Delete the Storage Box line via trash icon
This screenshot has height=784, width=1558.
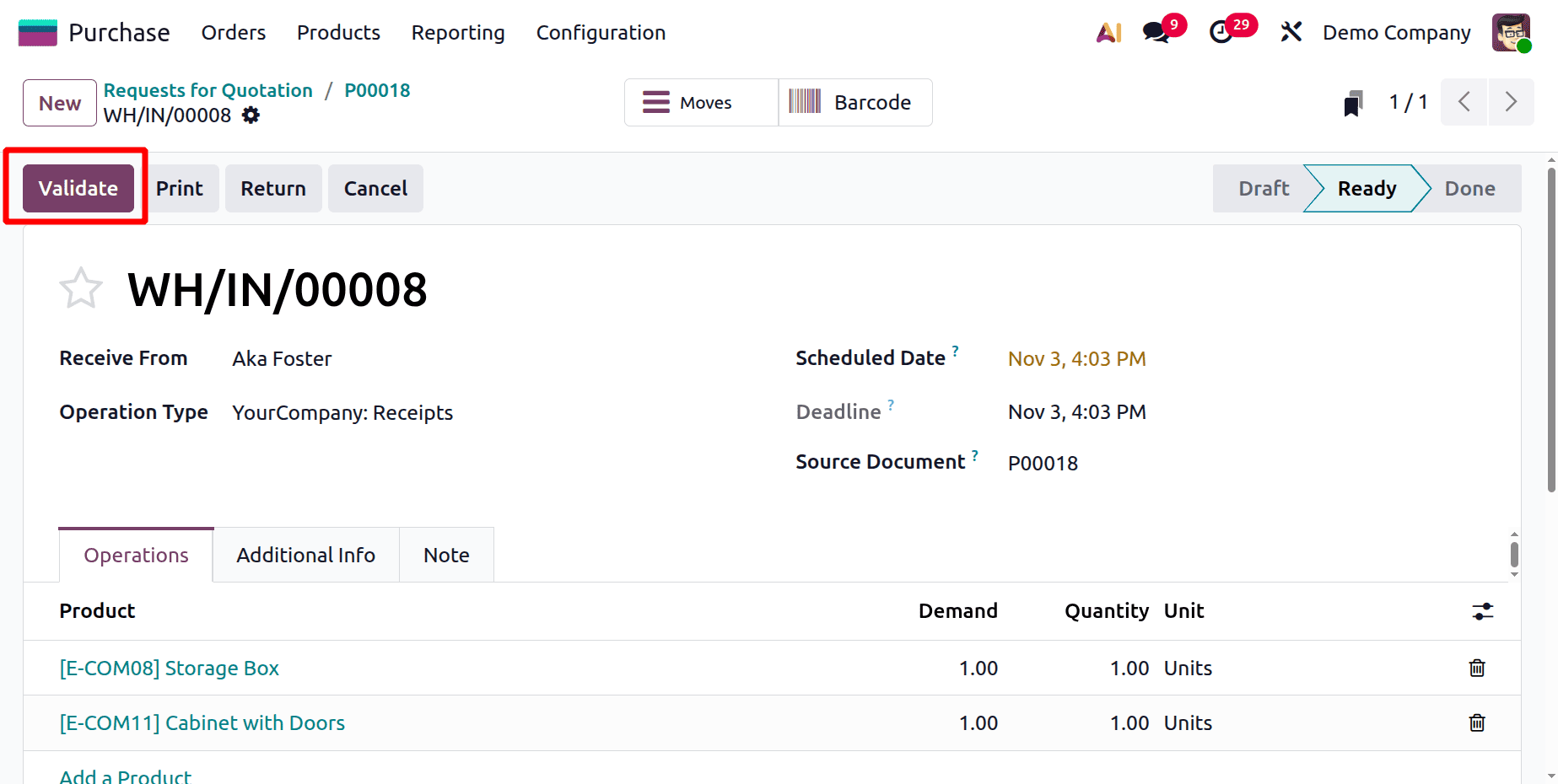tap(1476, 668)
